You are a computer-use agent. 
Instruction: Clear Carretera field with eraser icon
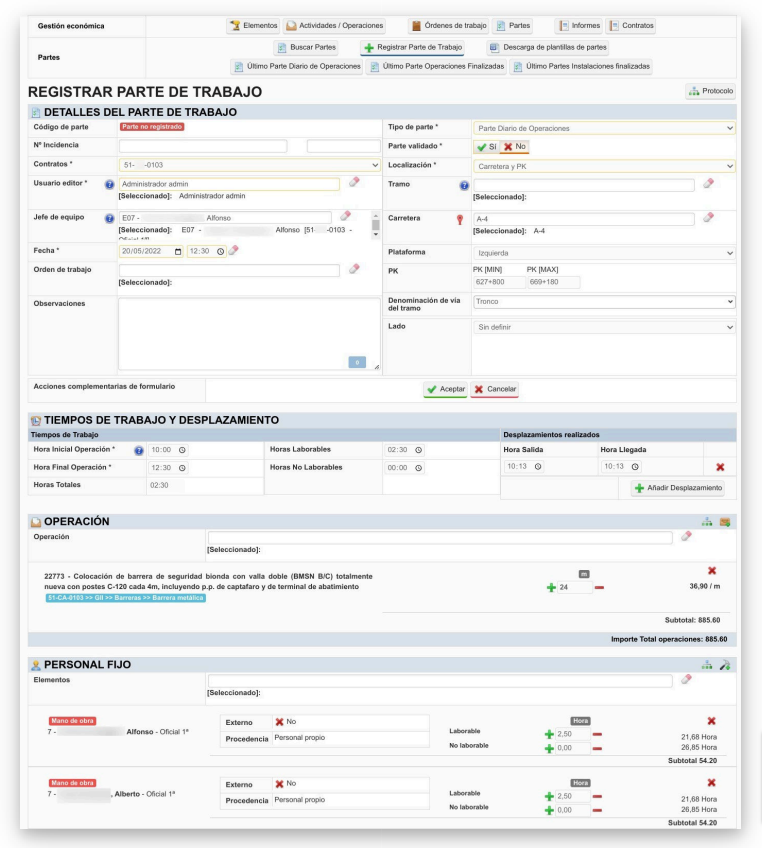tap(708, 217)
